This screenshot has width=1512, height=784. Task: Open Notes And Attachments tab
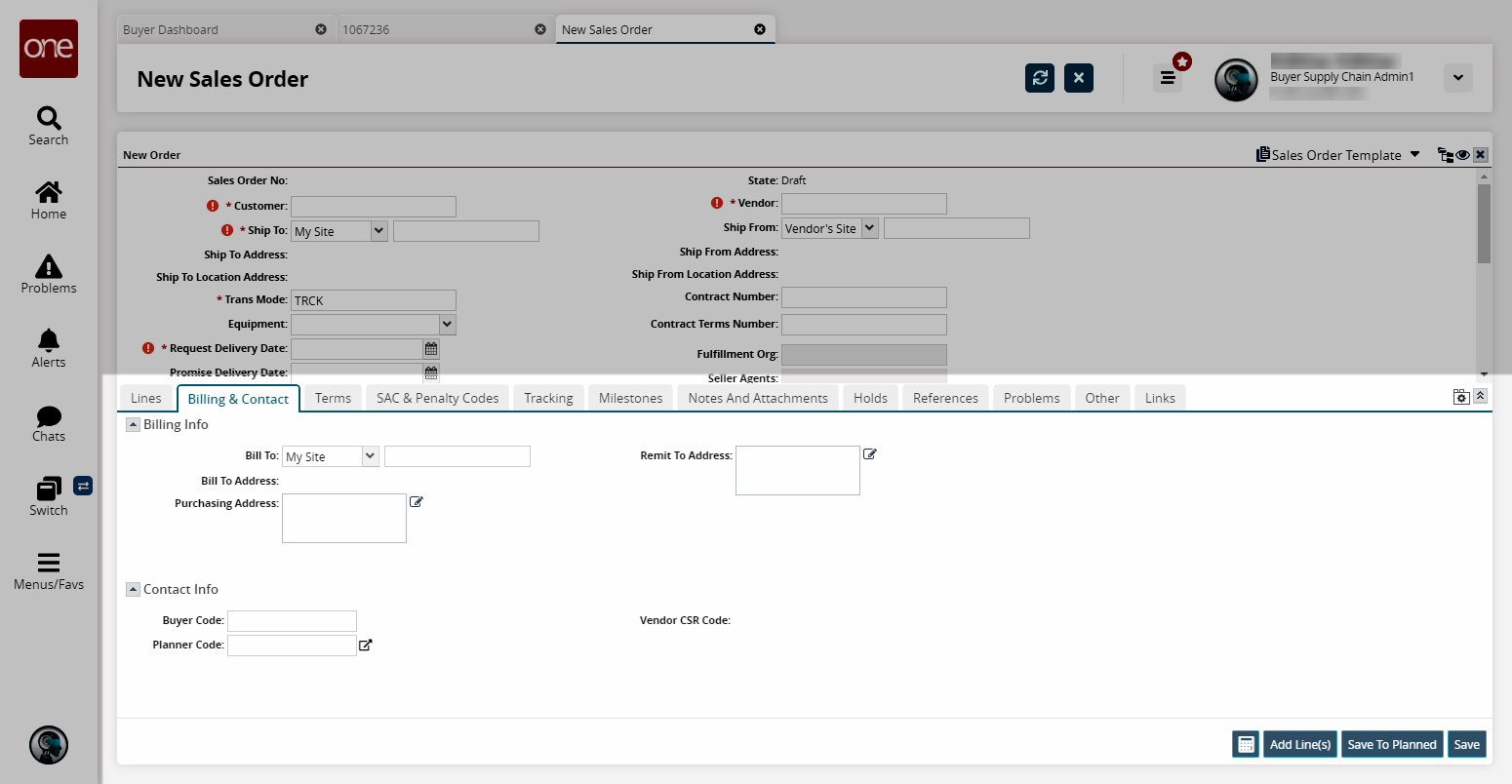click(758, 398)
